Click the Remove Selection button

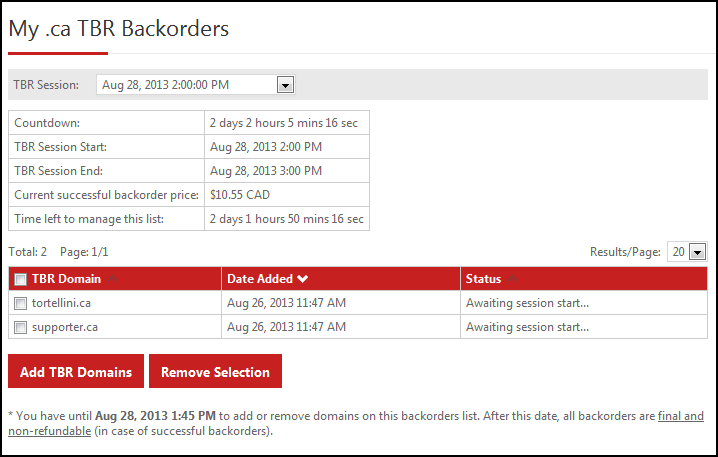tap(215, 371)
